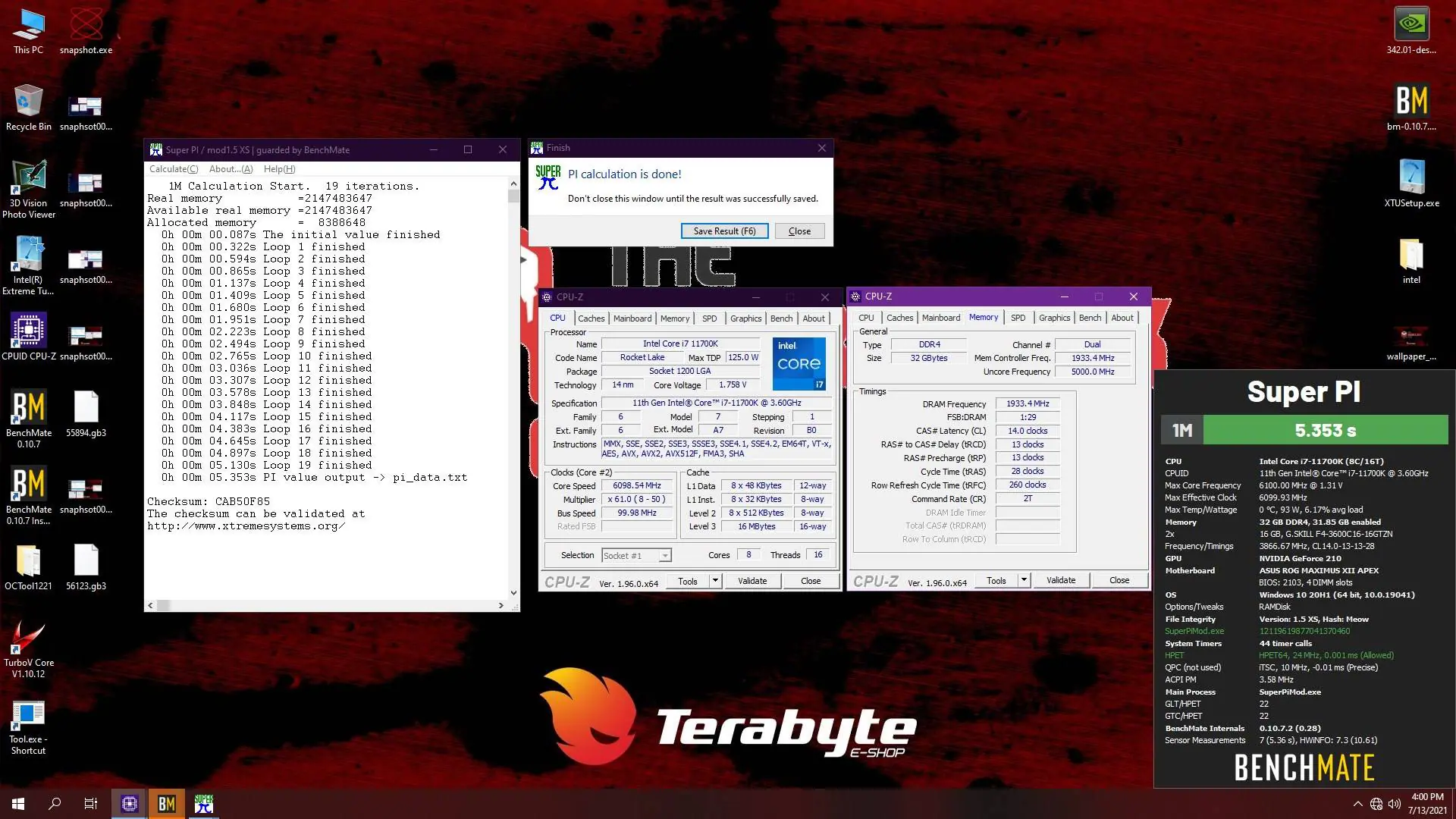Show hidden system tray icons

pyautogui.click(x=1357, y=804)
